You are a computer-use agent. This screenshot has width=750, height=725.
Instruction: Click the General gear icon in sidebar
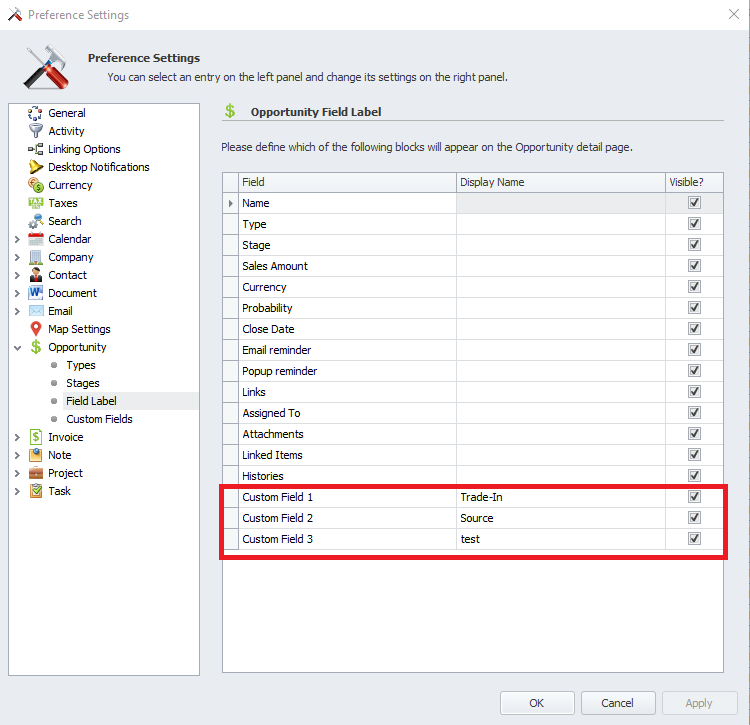pyautogui.click(x=36, y=113)
